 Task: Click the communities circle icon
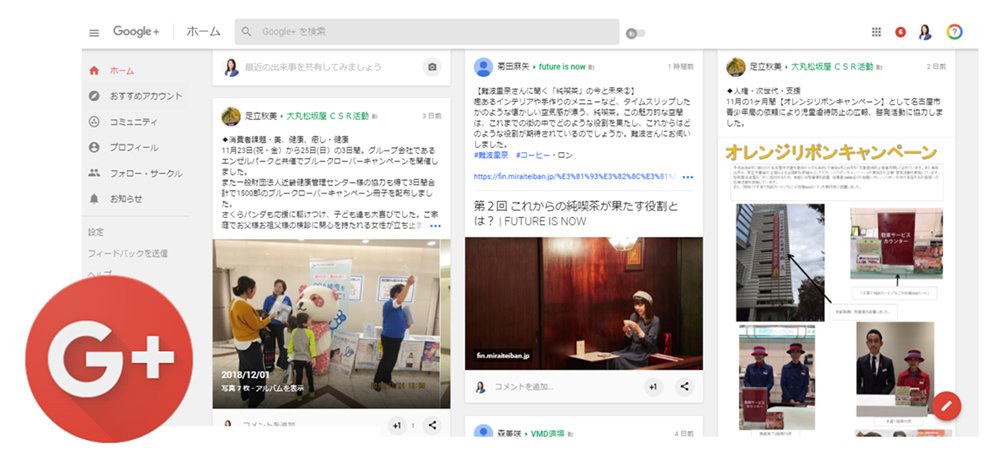pyautogui.click(x=94, y=122)
